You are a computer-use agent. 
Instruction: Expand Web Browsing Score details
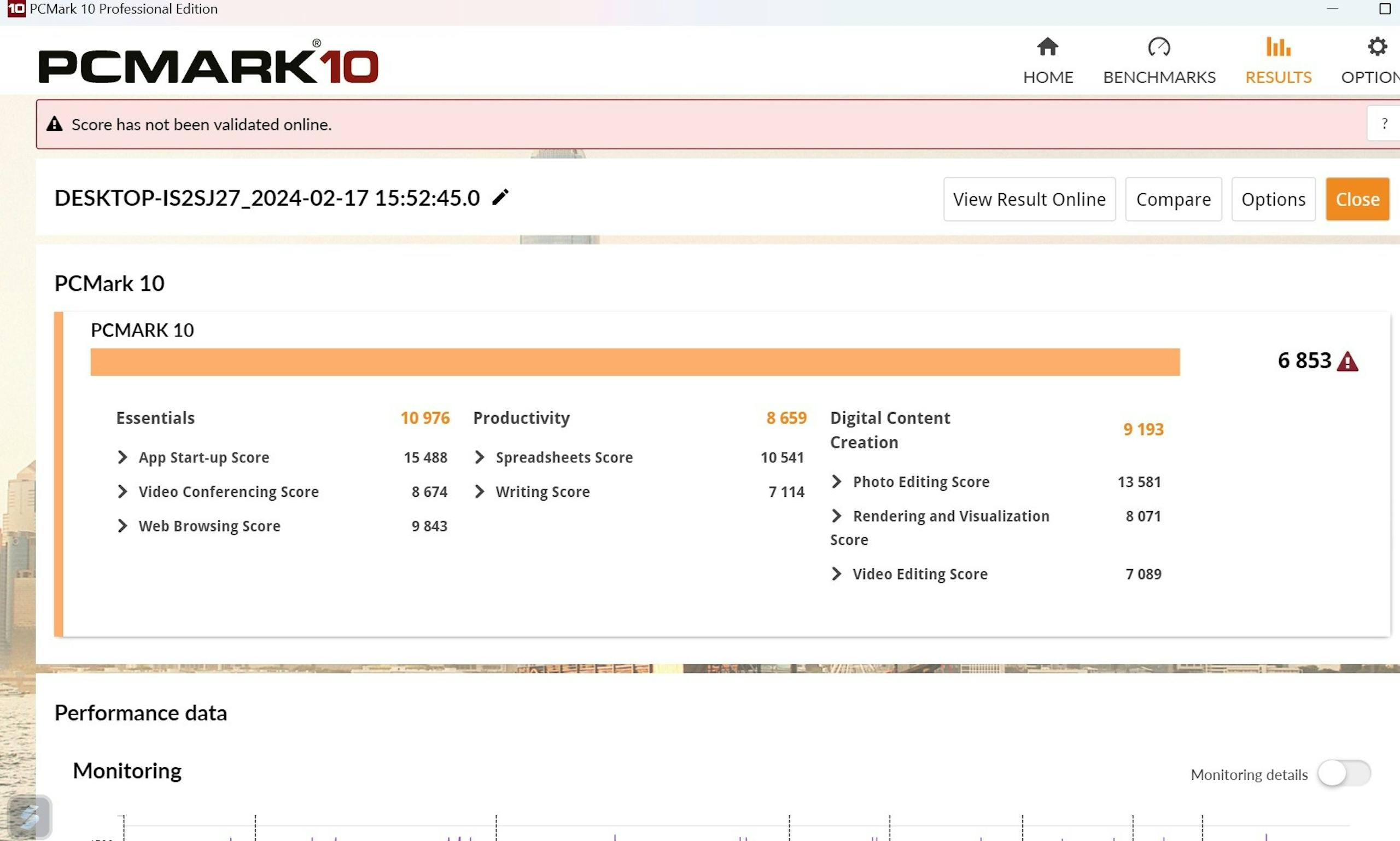pyautogui.click(x=122, y=526)
